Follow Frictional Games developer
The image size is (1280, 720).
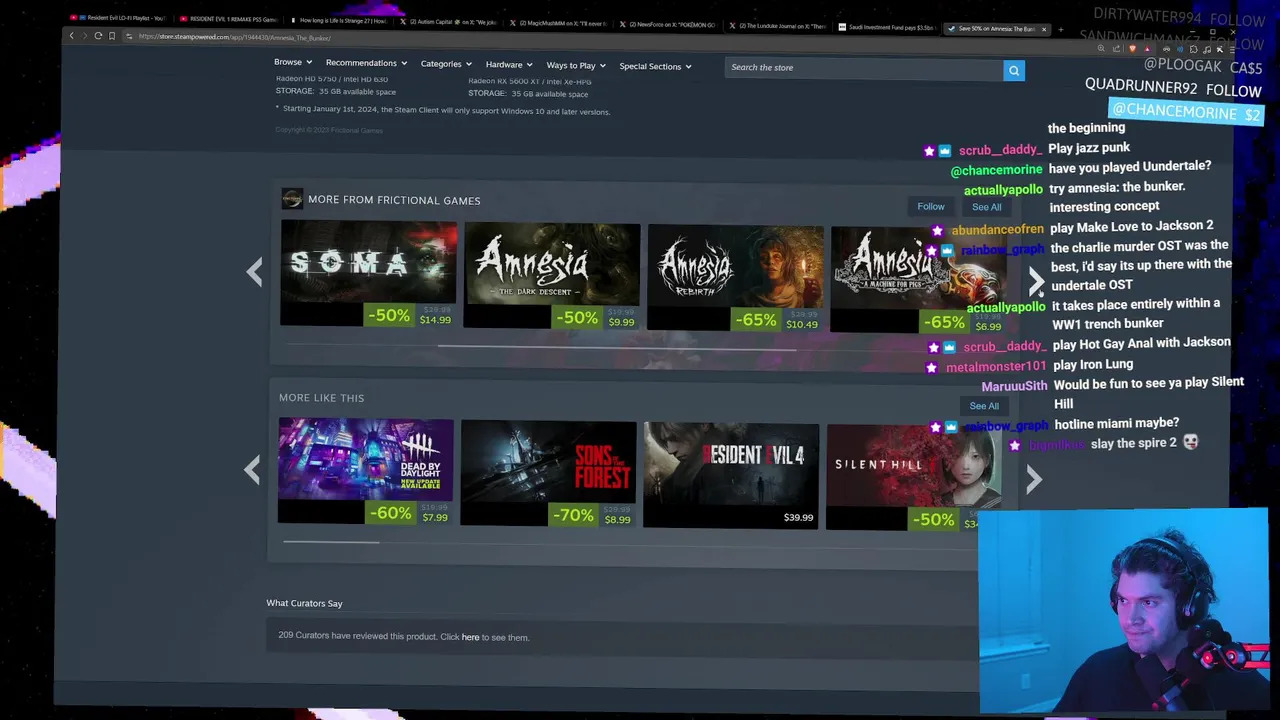point(930,207)
